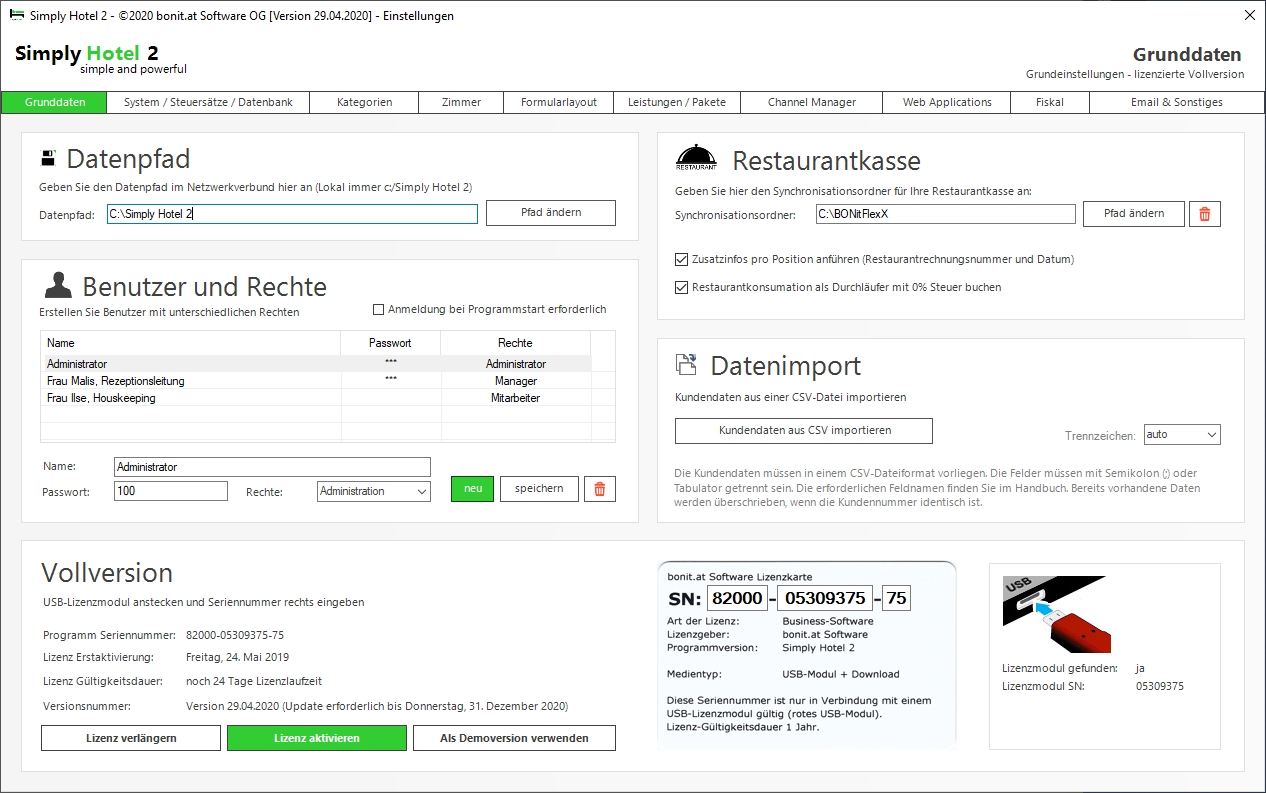Image resolution: width=1266 pixels, height=793 pixels.
Task: Close the Einstellungen window
Action: pyautogui.click(x=1248, y=15)
